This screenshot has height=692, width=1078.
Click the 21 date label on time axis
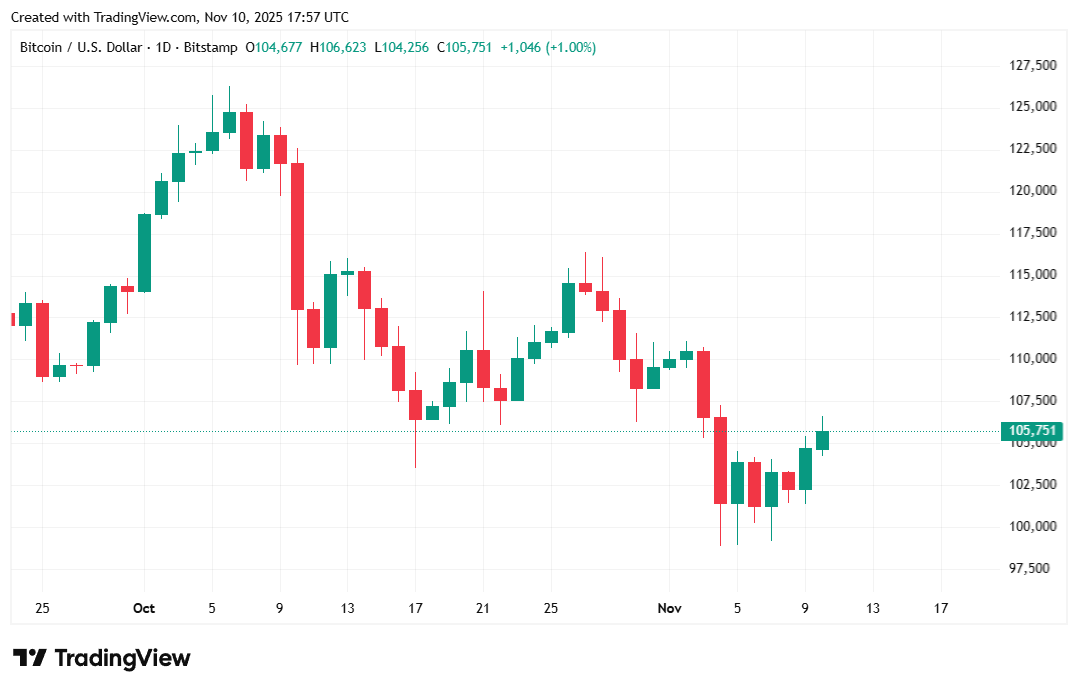(x=483, y=608)
